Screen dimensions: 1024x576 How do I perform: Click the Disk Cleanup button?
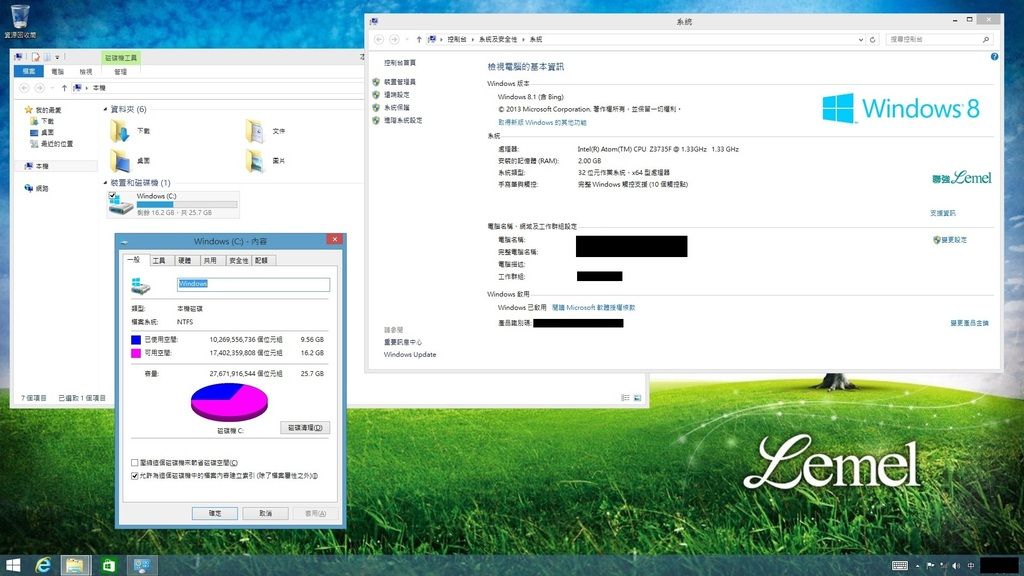click(x=305, y=428)
